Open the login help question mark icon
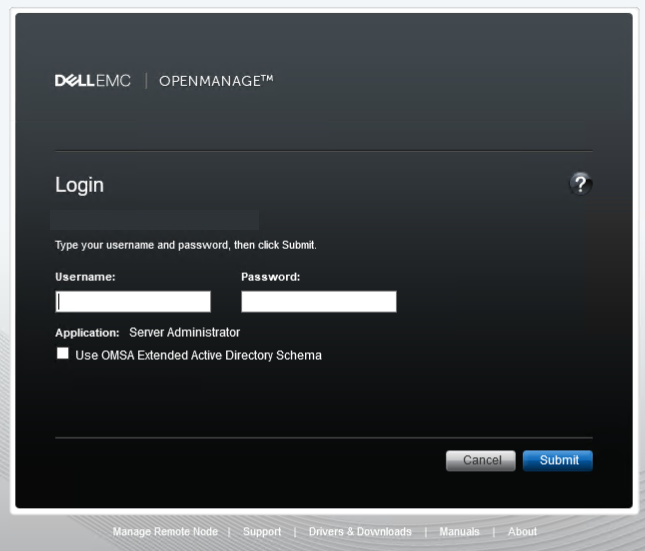645x551 pixels. [x=580, y=184]
